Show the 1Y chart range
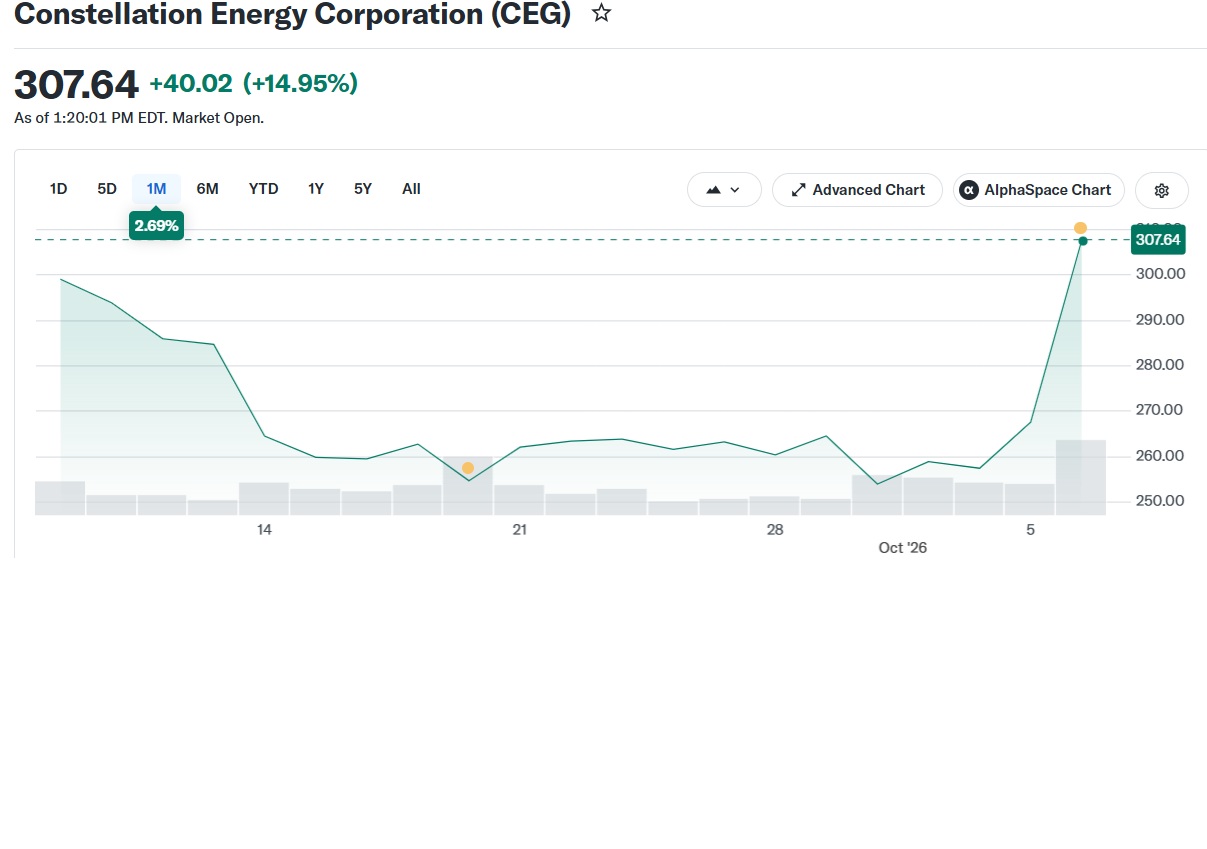This screenshot has width=1207, height=849. [316, 189]
